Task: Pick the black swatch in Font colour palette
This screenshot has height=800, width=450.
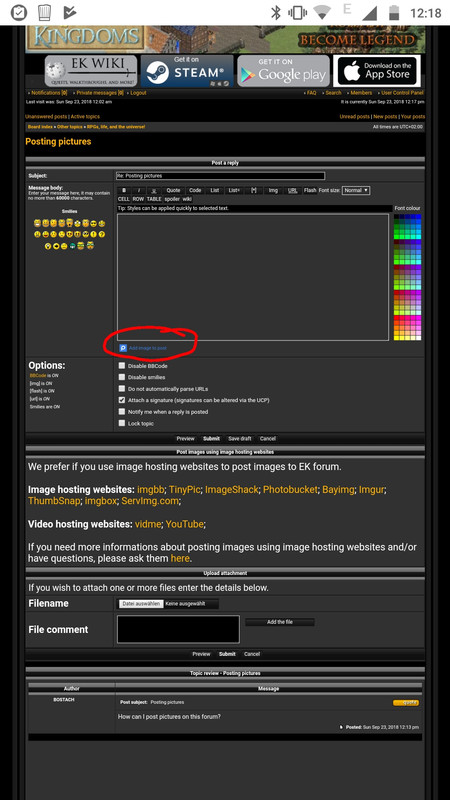Action: tap(396, 217)
